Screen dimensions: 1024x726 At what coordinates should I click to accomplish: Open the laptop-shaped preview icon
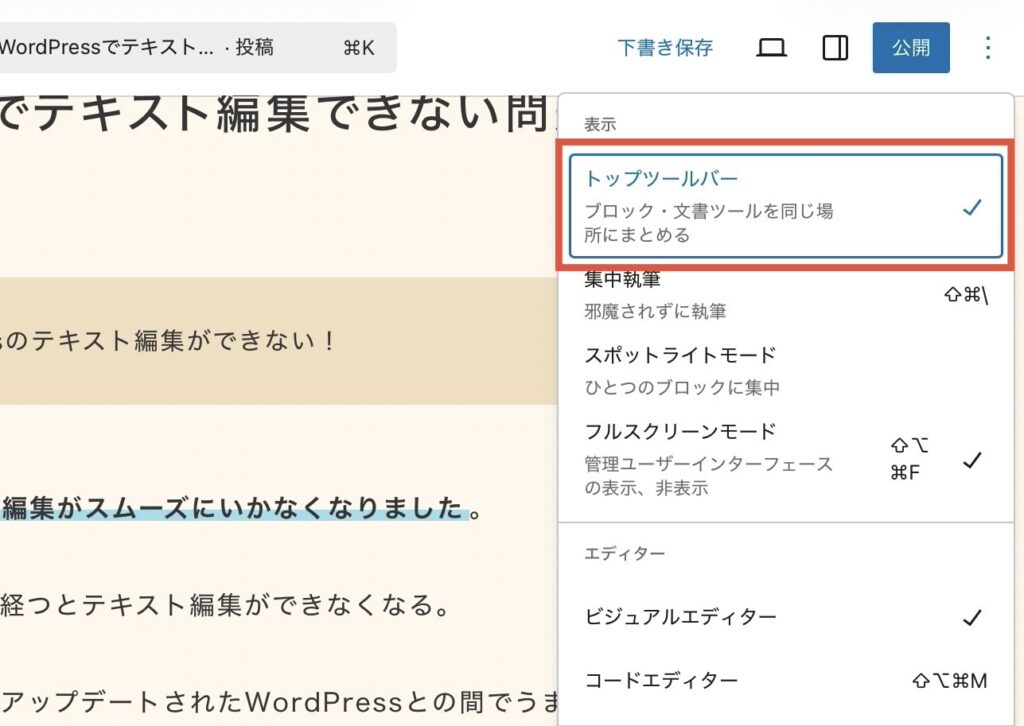pyautogui.click(x=771, y=48)
